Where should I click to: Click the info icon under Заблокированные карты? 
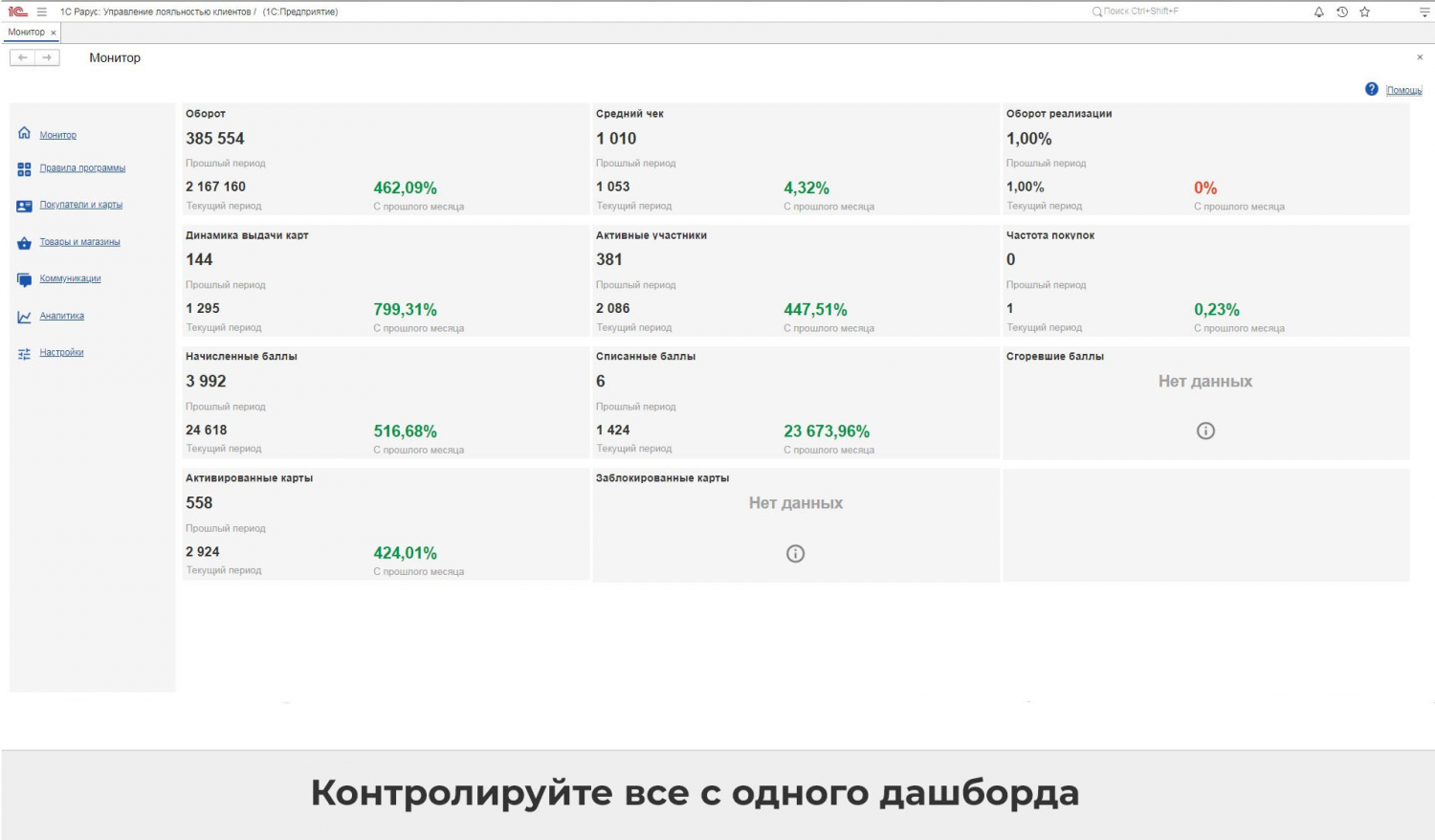[795, 553]
